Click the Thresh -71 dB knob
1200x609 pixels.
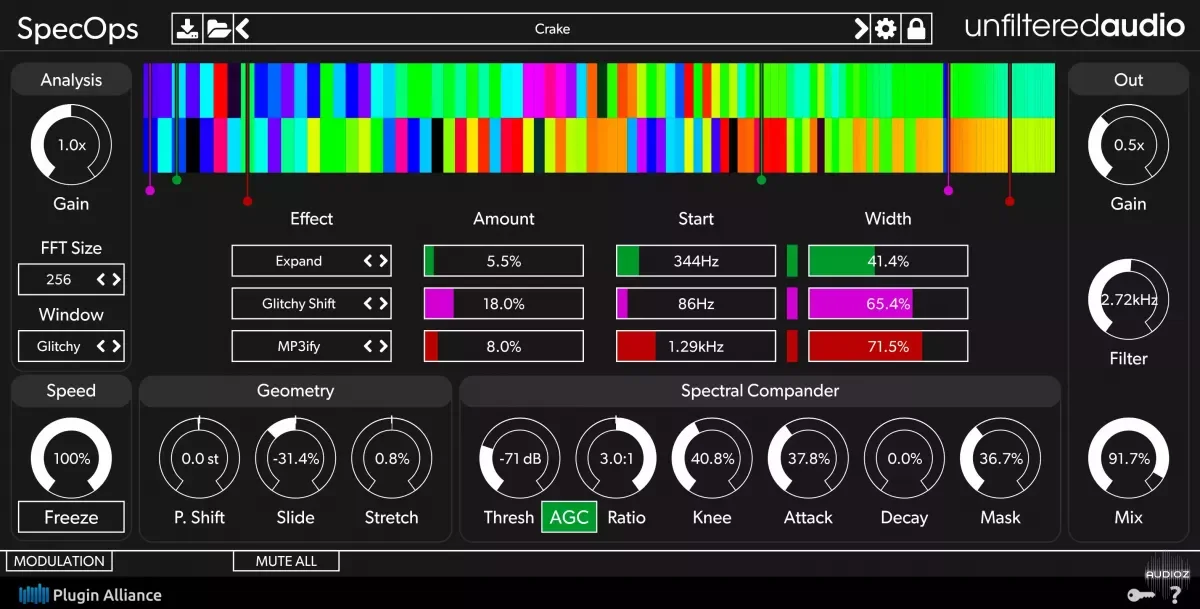(x=520, y=458)
